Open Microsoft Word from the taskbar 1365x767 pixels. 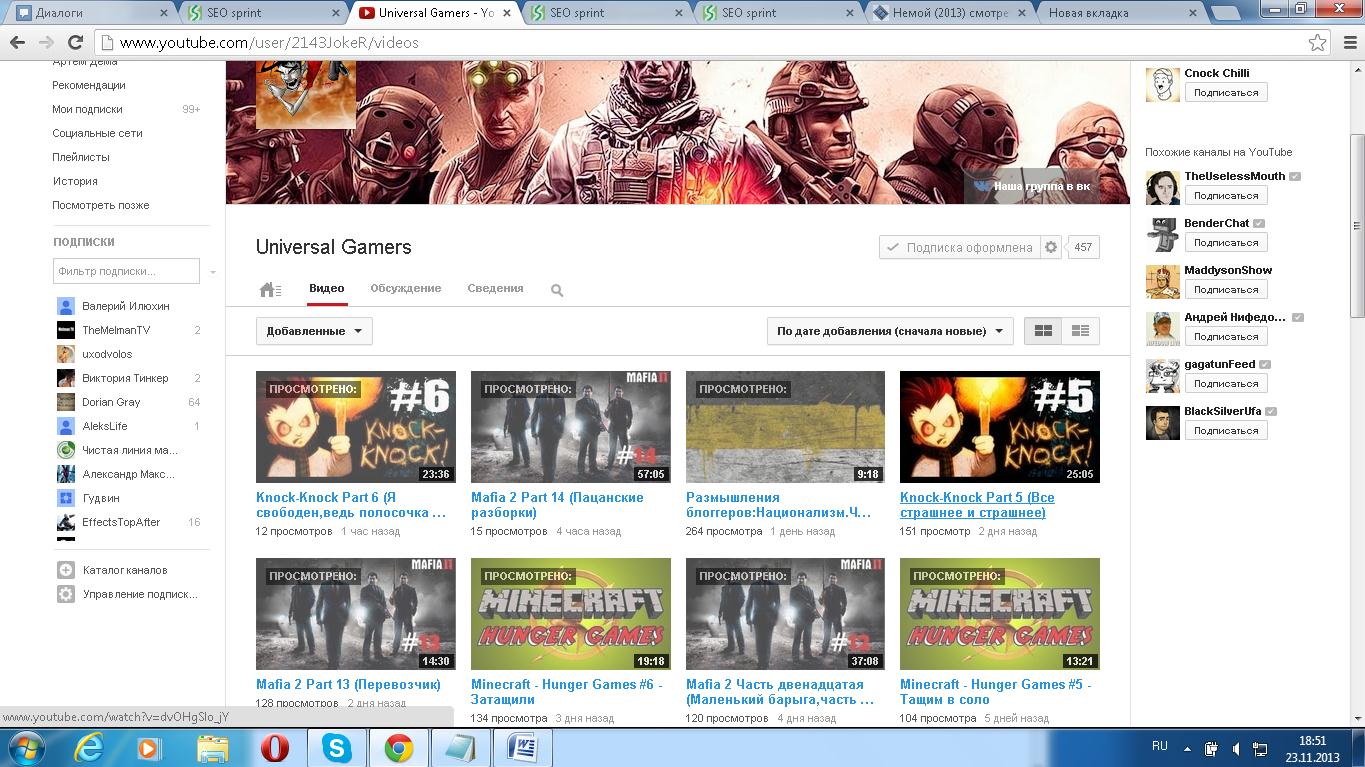click(522, 748)
